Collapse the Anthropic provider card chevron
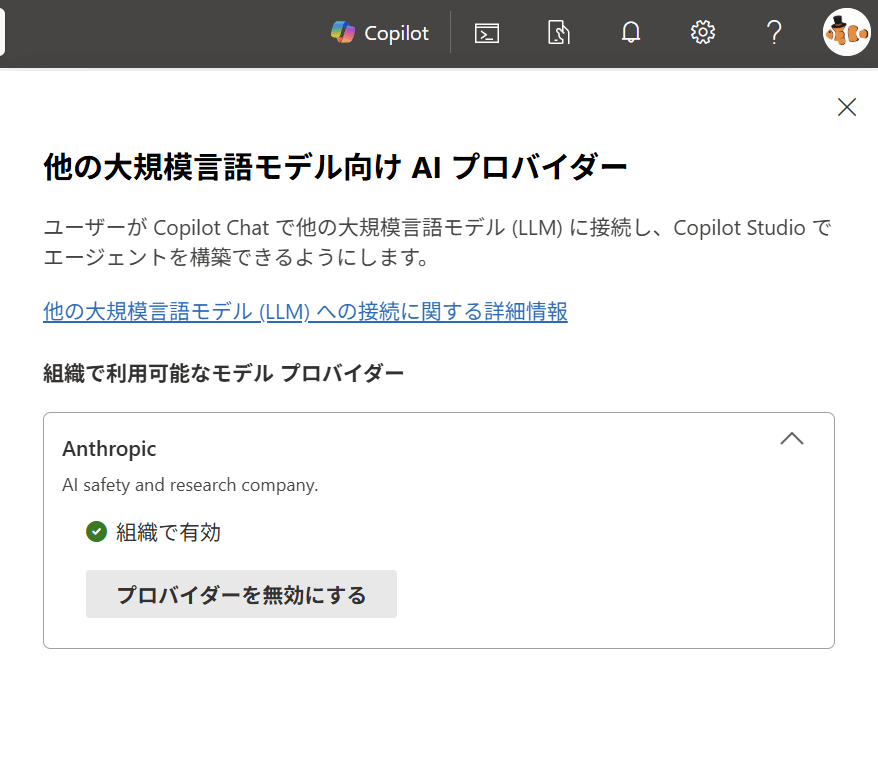The width and height of the screenshot is (878, 782). tap(792, 439)
